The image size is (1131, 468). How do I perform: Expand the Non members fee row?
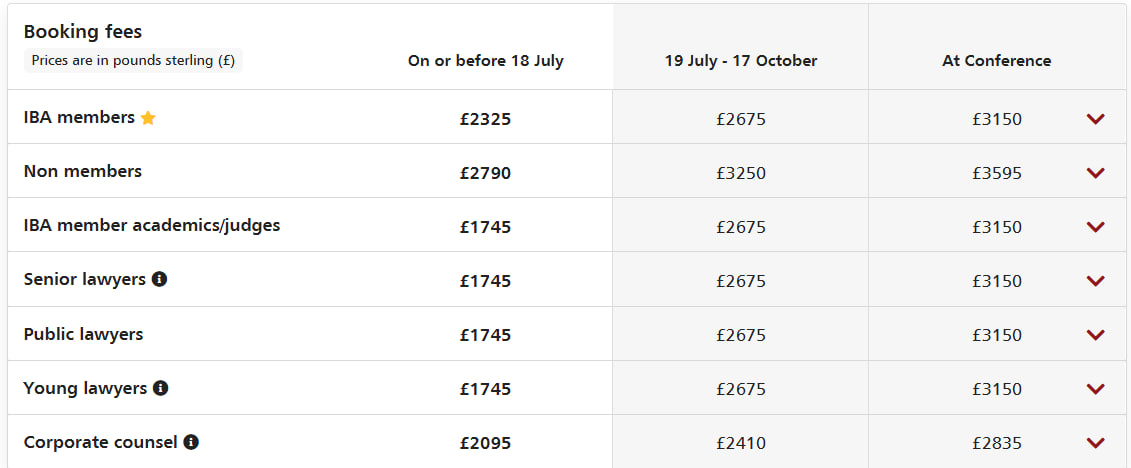[1095, 173]
